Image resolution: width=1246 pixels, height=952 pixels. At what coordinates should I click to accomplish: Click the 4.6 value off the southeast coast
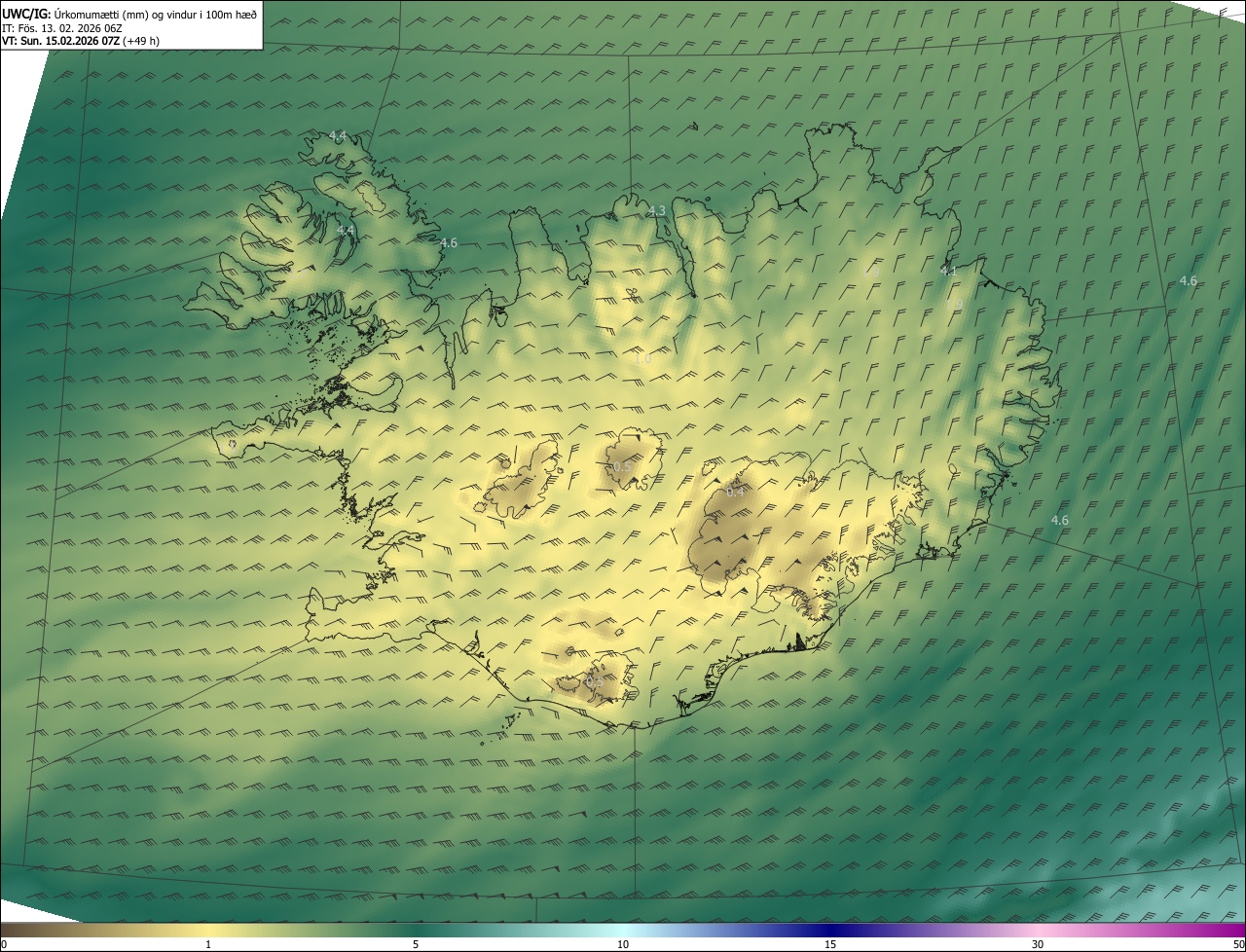1060,520
